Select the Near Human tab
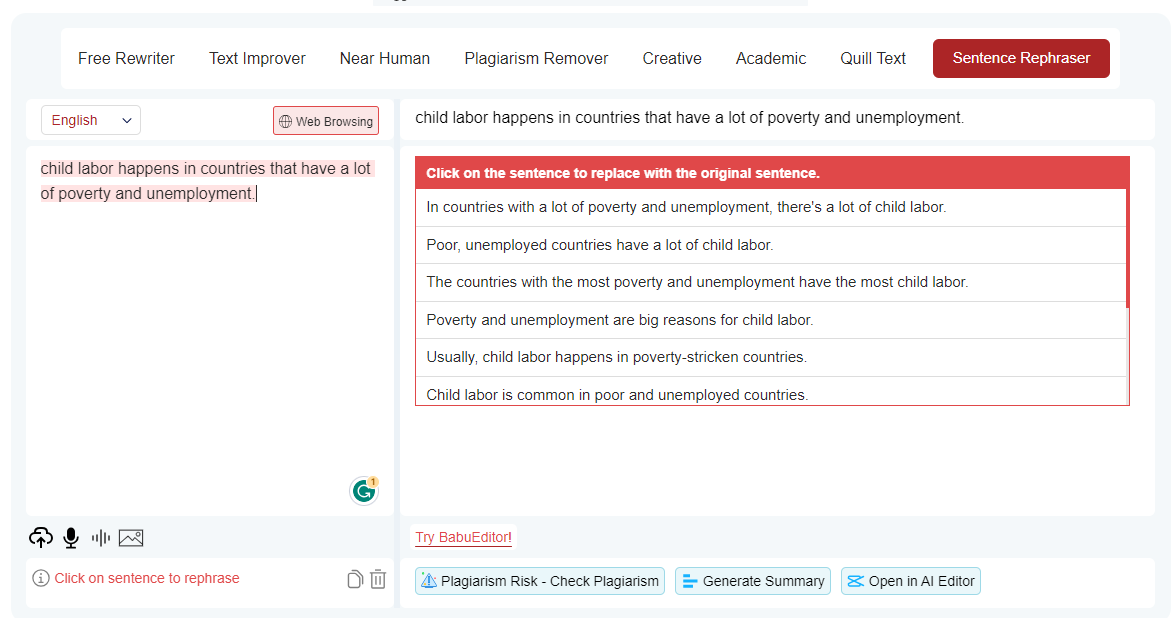This screenshot has width=1176, height=618. [x=385, y=58]
